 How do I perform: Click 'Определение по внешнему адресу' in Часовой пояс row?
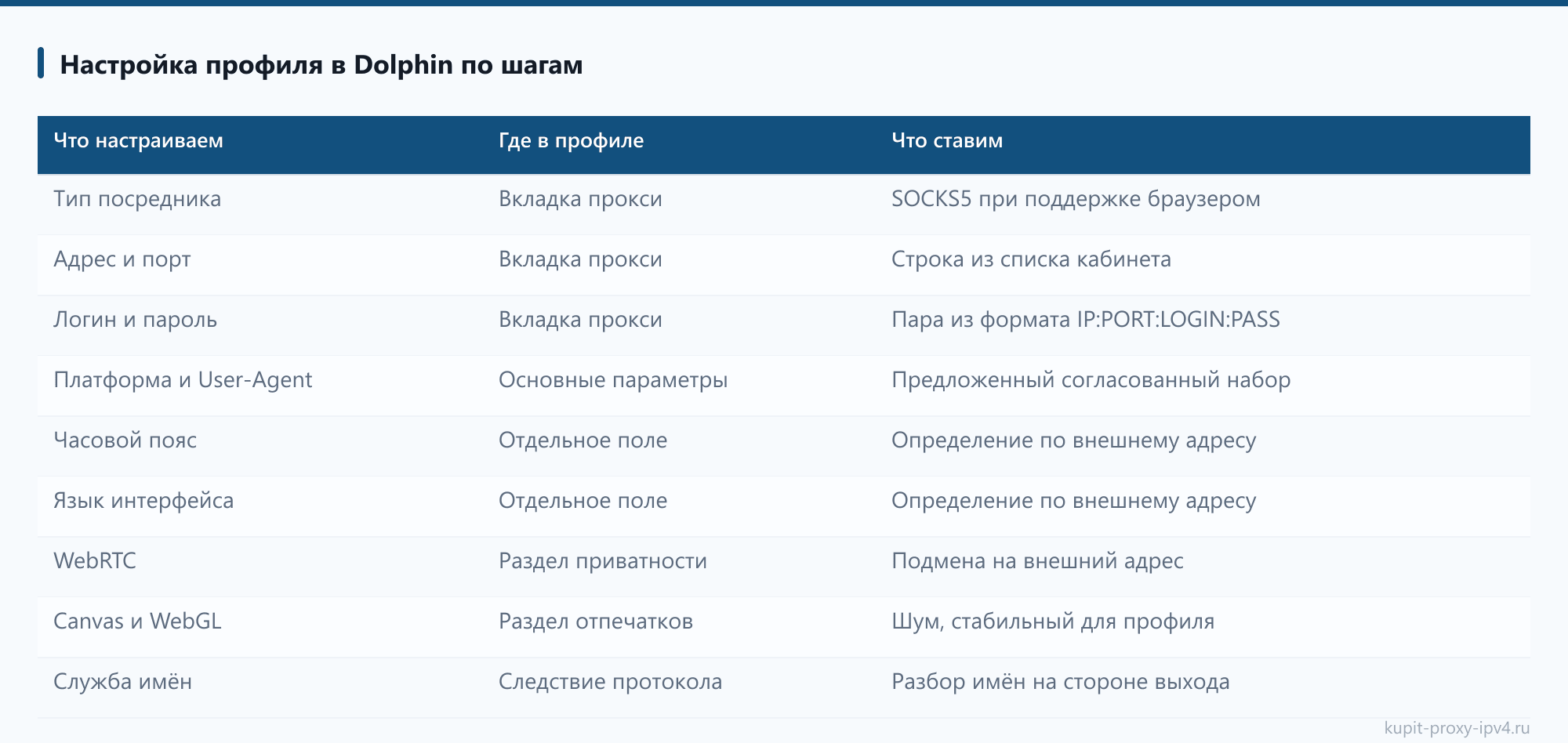pyautogui.click(x=1073, y=440)
